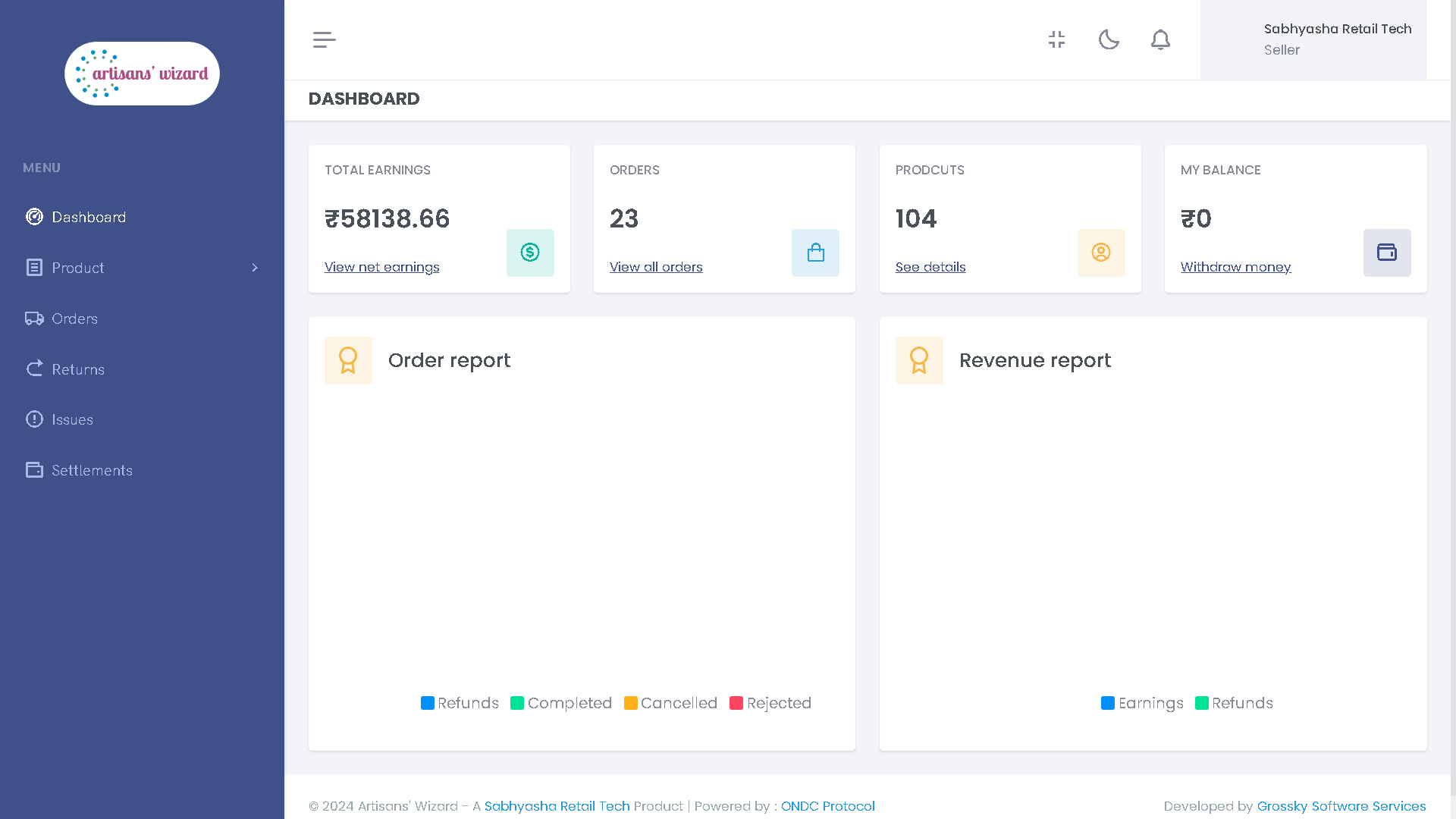Viewport: 1456px width, 819px height.
Task: Click the ORDERS card label
Action: tap(634, 170)
